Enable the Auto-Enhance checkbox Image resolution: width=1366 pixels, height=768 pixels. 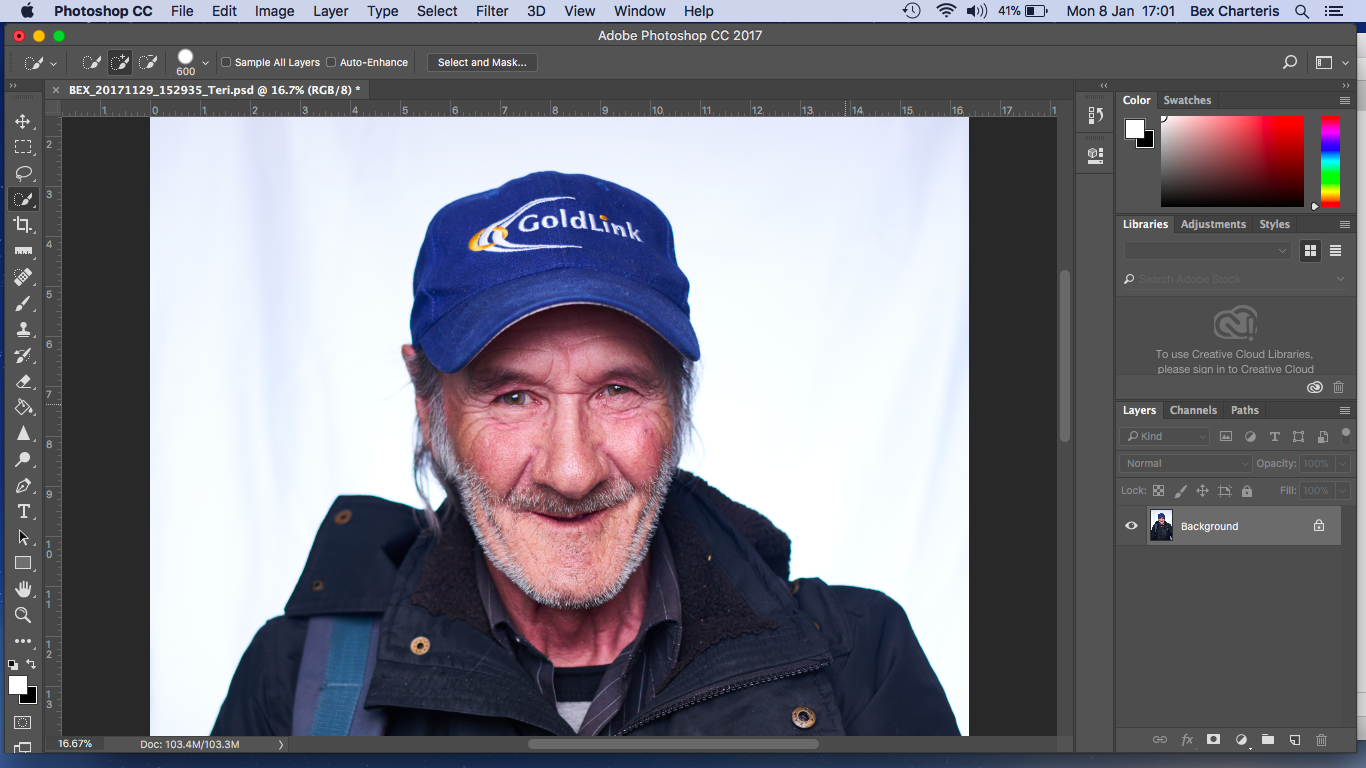click(x=331, y=62)
